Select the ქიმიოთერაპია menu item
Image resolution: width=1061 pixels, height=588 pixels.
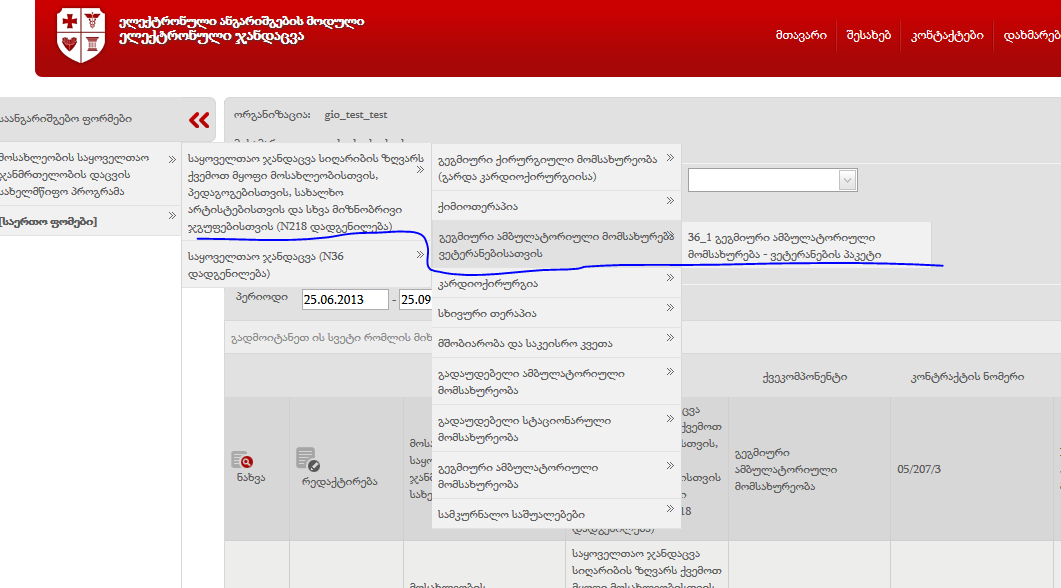tap(478, 205)
